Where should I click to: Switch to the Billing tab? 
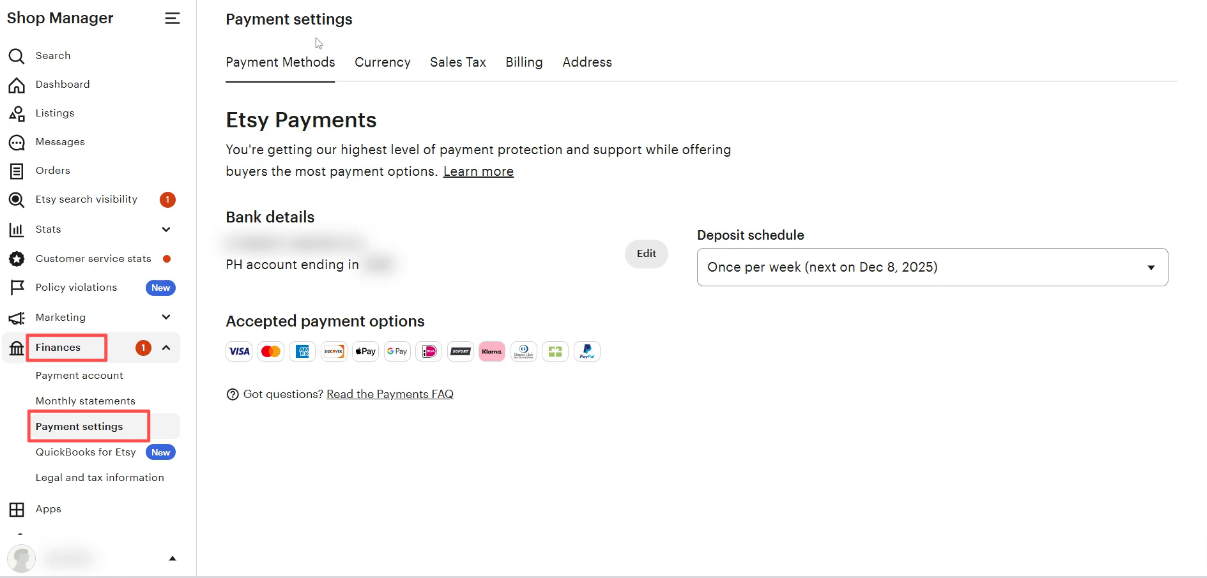pyautogui.click(x=524, y=62)
